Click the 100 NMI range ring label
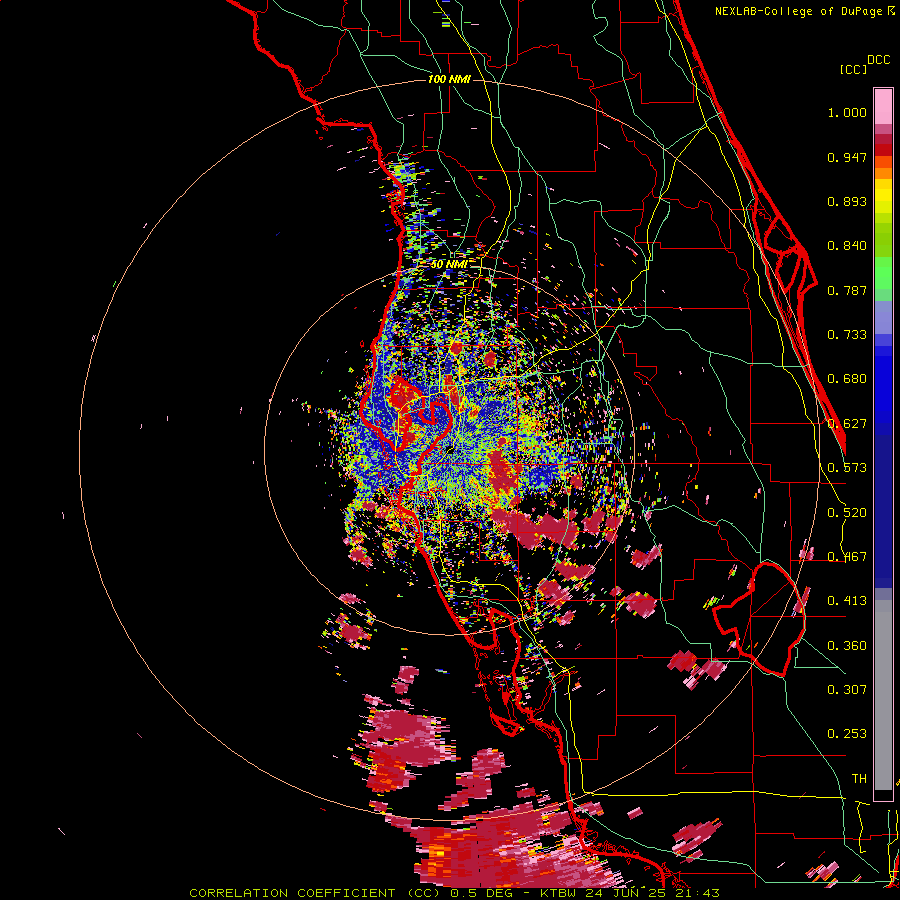The height and width of the screenshot is (900, 900). (x=449, y=79)
